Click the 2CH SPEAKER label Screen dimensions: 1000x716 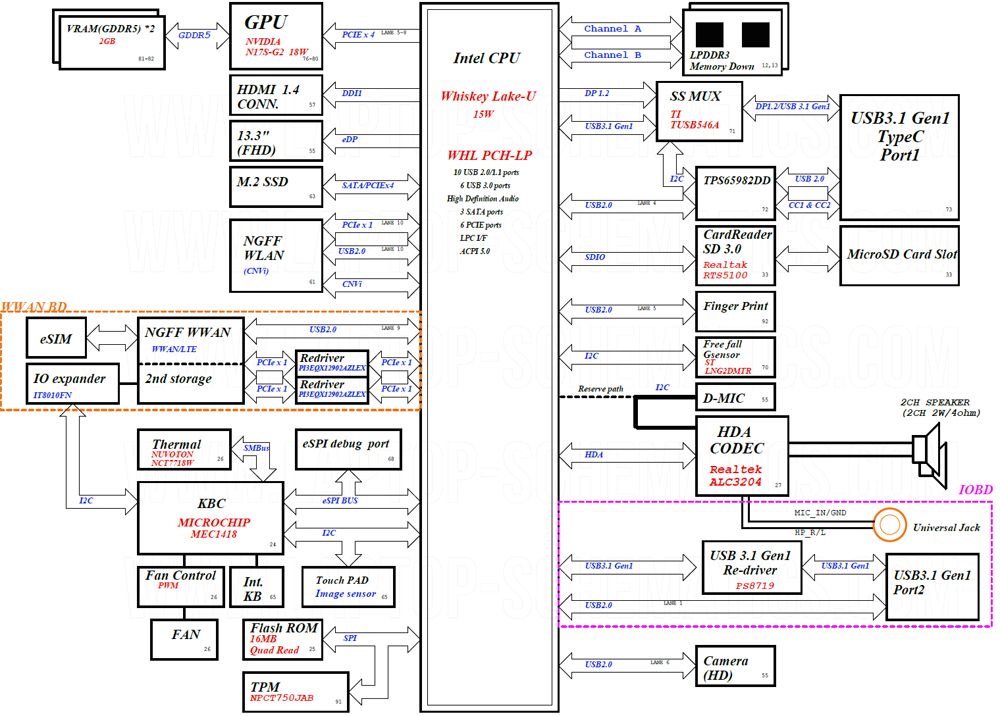click(939, 407)
